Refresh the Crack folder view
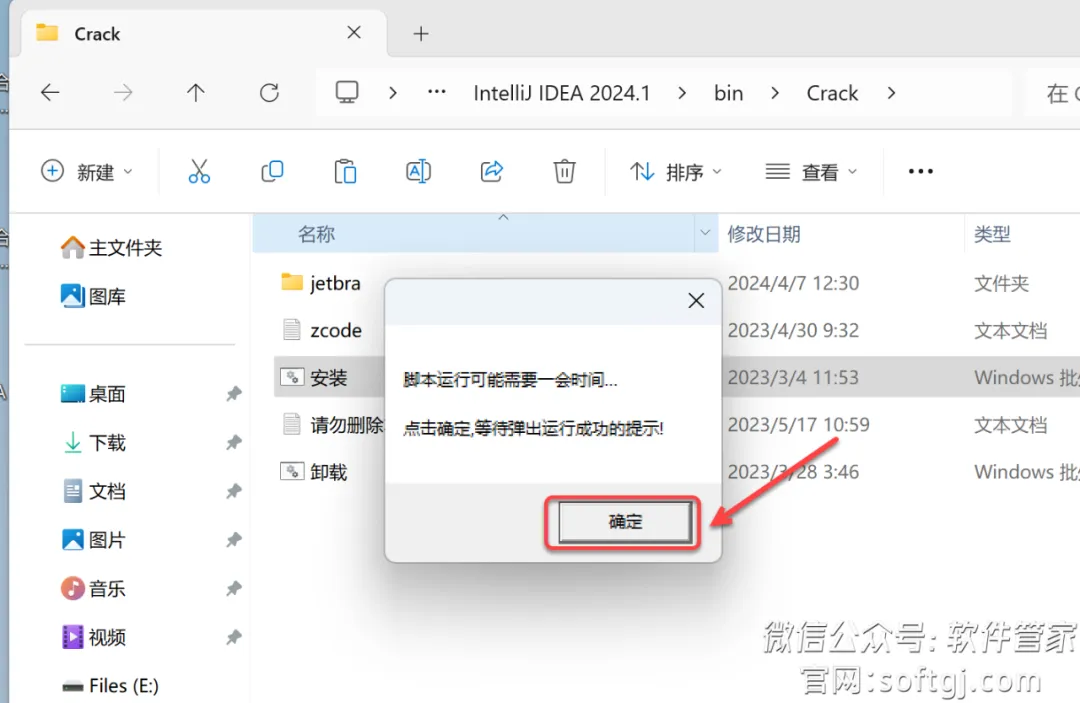Viewport: 1080px width, 703px height. point(269,92)
